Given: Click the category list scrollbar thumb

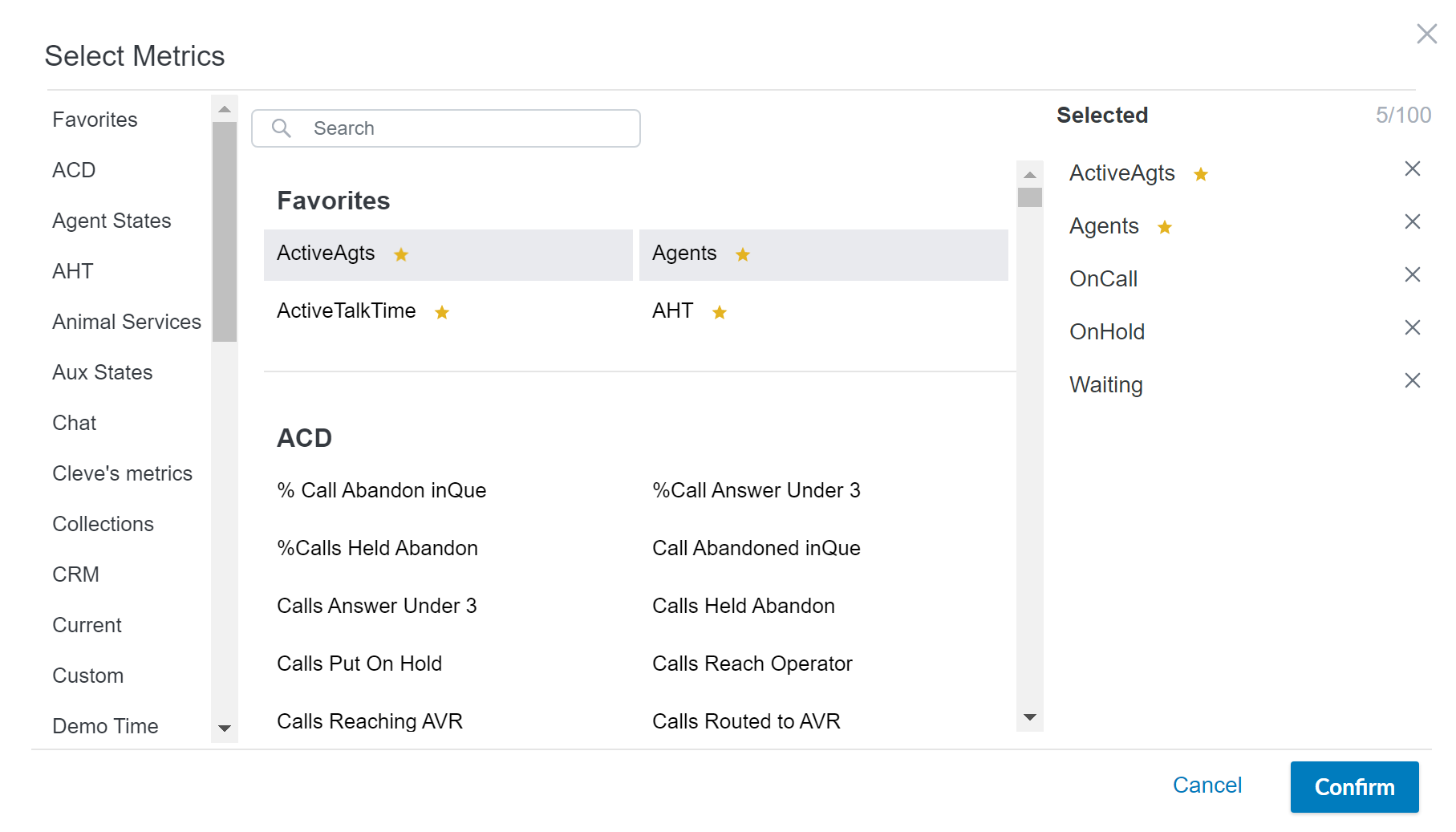Looking at the screenshot, I should coord(225,232).
